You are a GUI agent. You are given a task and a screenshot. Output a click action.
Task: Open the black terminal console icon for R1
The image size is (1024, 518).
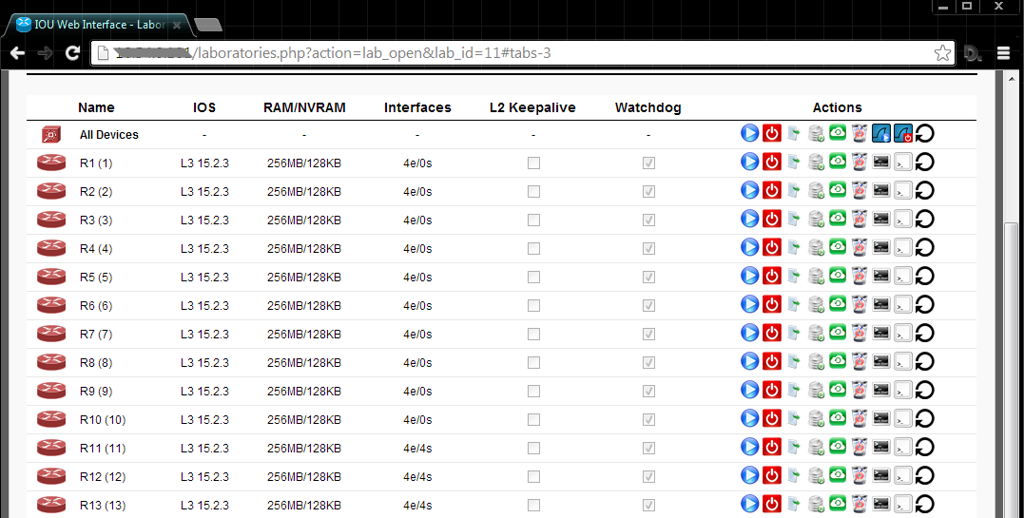point(881,161)
